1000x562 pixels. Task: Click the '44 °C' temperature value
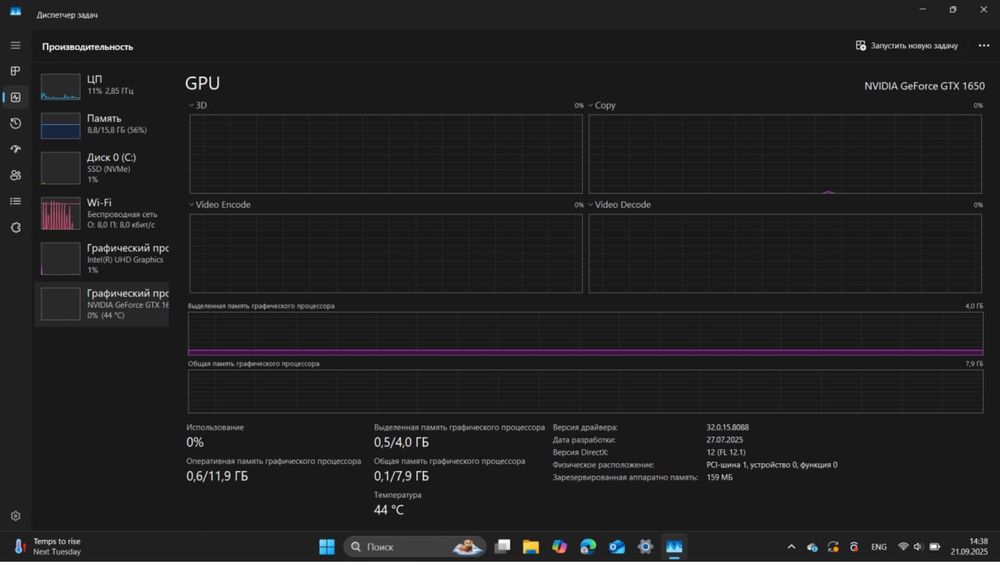388,510
